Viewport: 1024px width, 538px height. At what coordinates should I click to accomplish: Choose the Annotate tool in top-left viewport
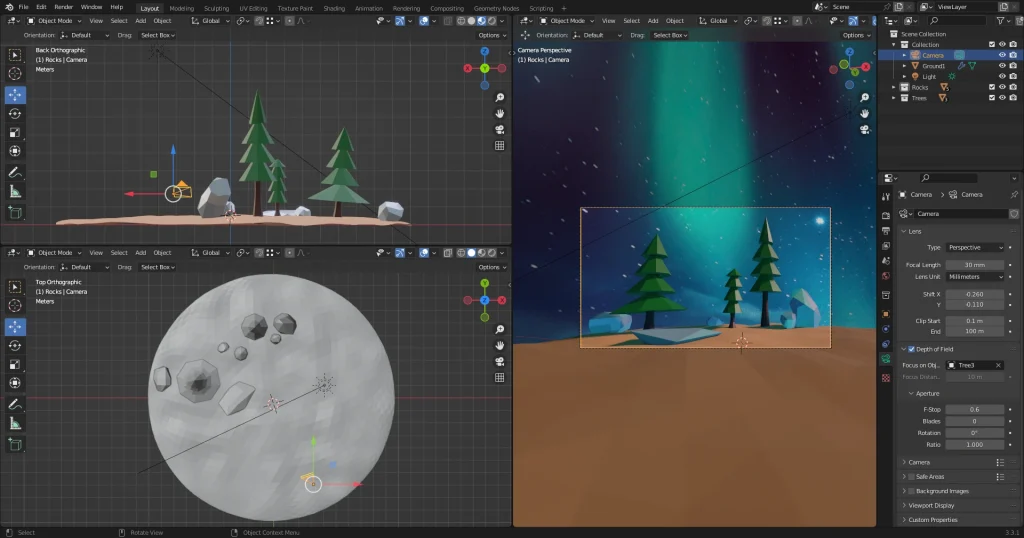coord(15,173)
